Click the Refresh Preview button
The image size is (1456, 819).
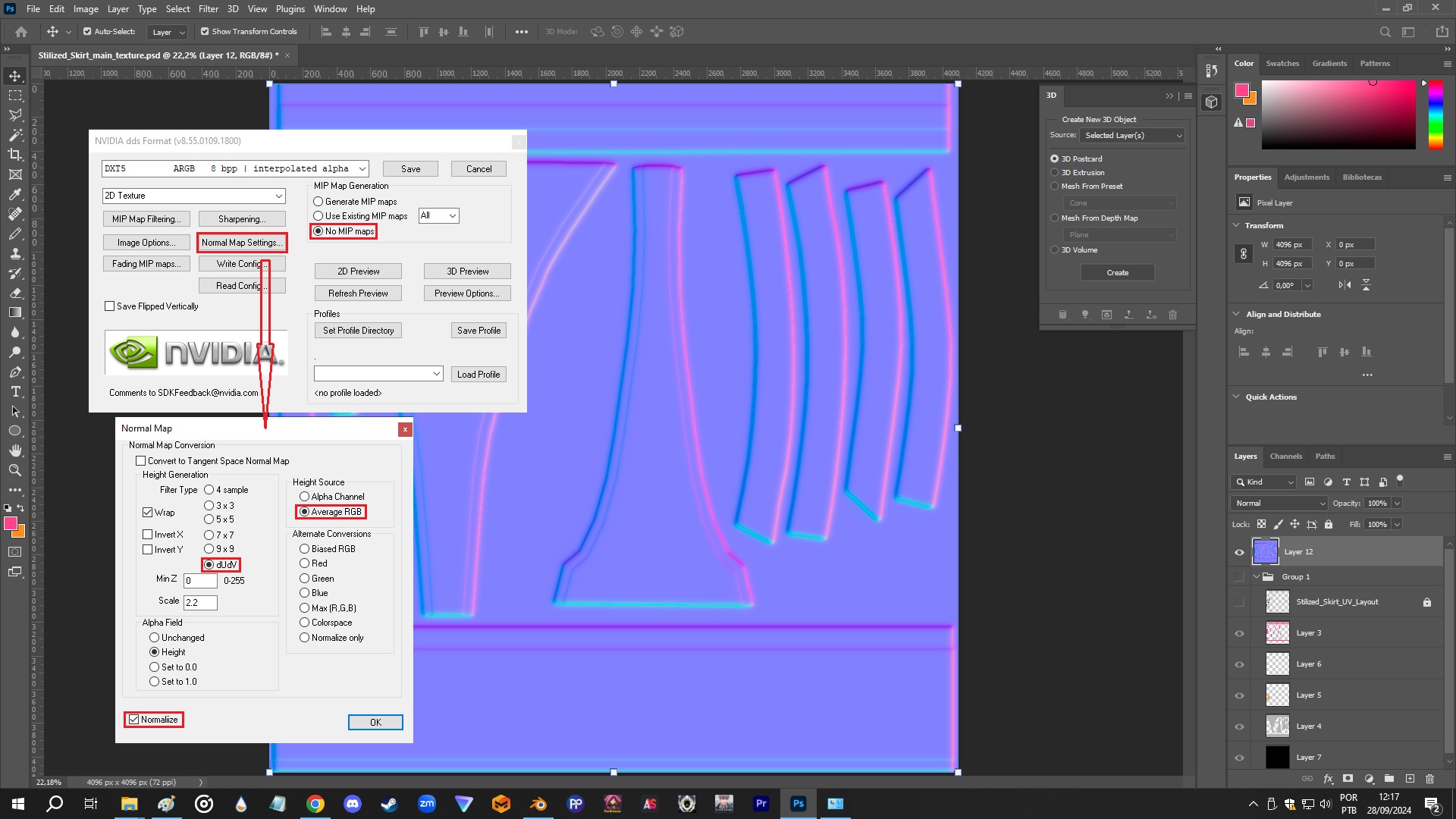[x=358, y=293]
